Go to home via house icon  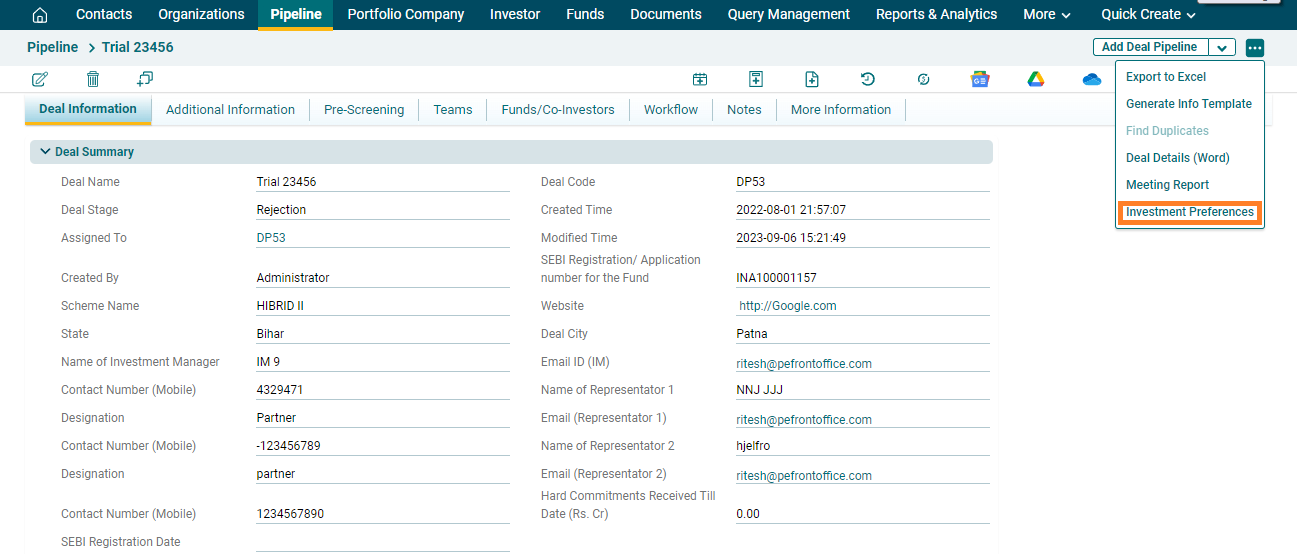point(40,15)
